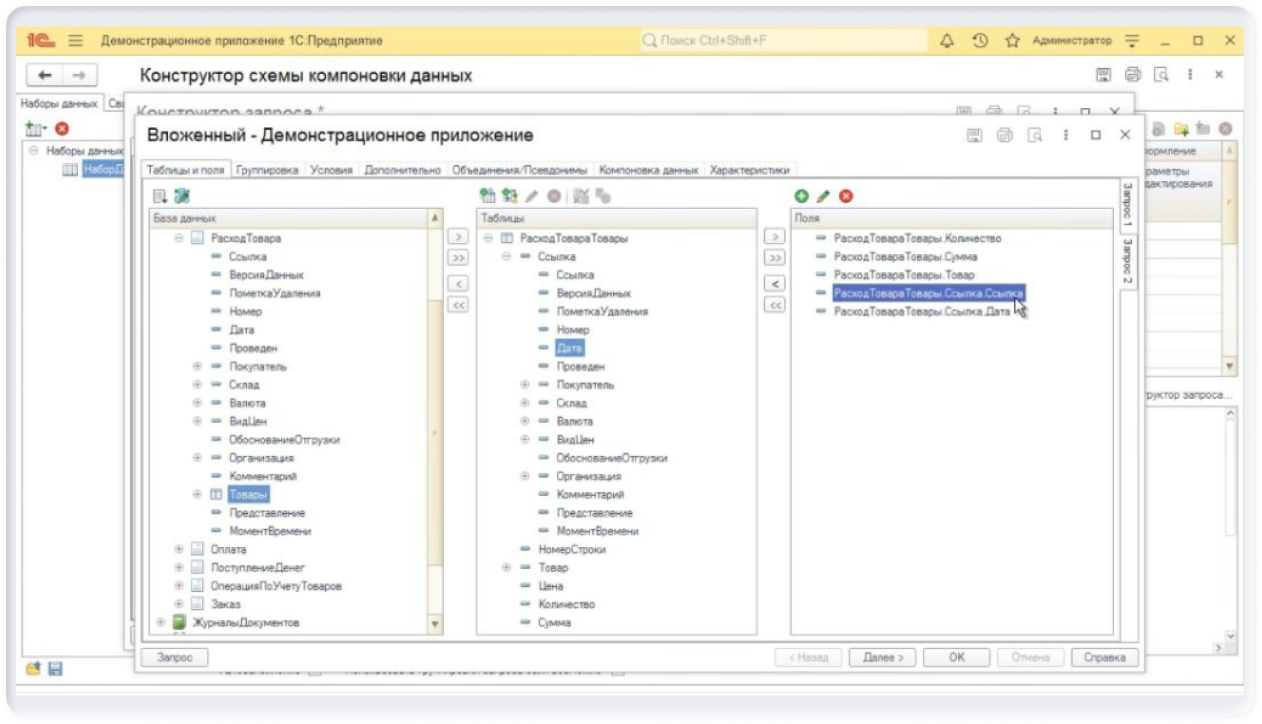The image size is (1262, 724).
Task: Expand the Оплата node in database tree
Action: click(180, 549)
